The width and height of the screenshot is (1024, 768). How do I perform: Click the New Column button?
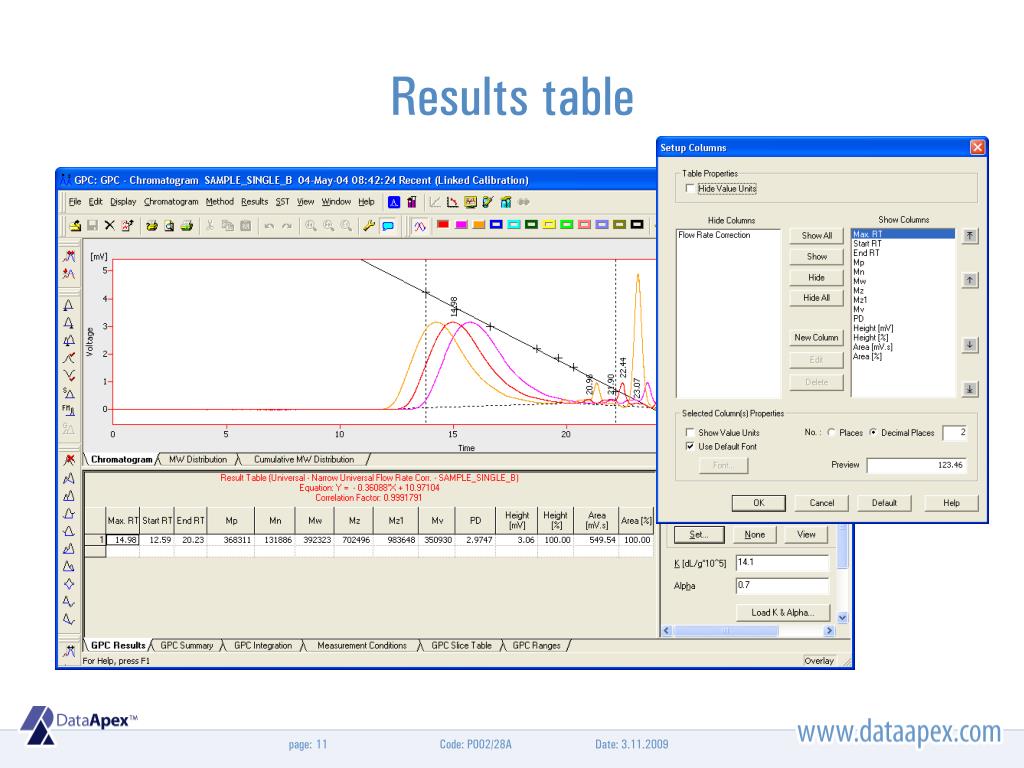(816, 338)
